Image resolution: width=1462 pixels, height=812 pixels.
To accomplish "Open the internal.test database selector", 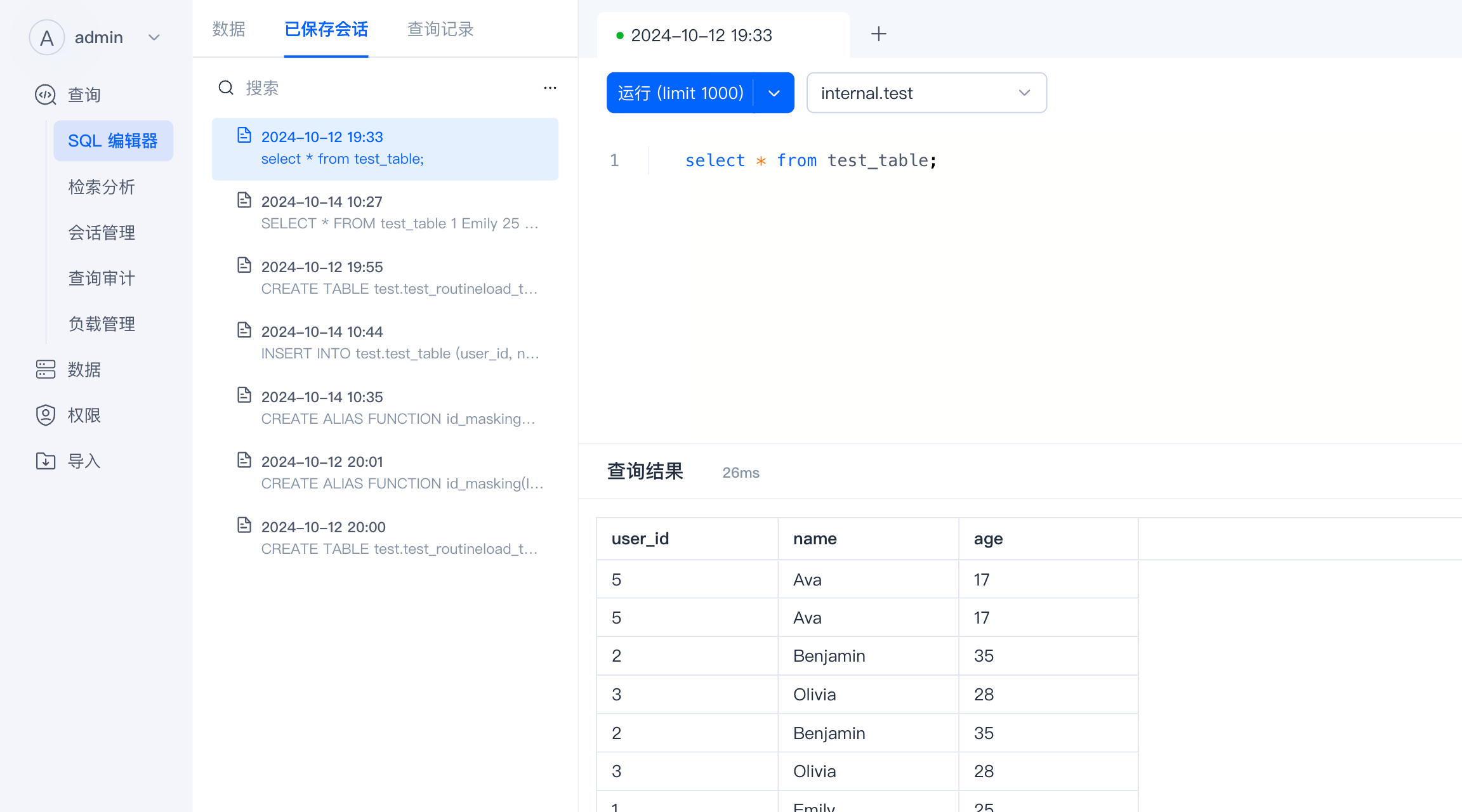I will [926, 93].
